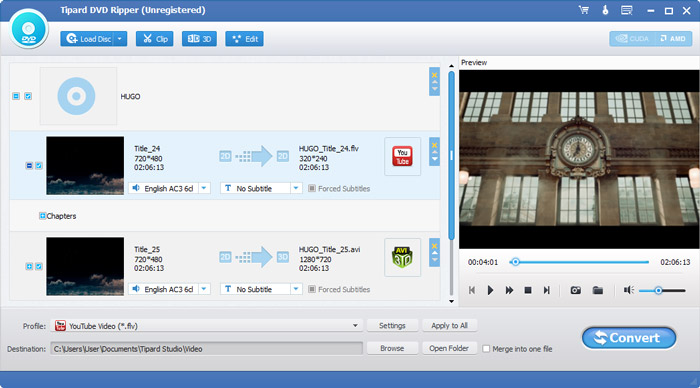Collapse the HUGO disc tree
Image resolution: width=700 pixels, height=388 pixels.
click(16, 96)
